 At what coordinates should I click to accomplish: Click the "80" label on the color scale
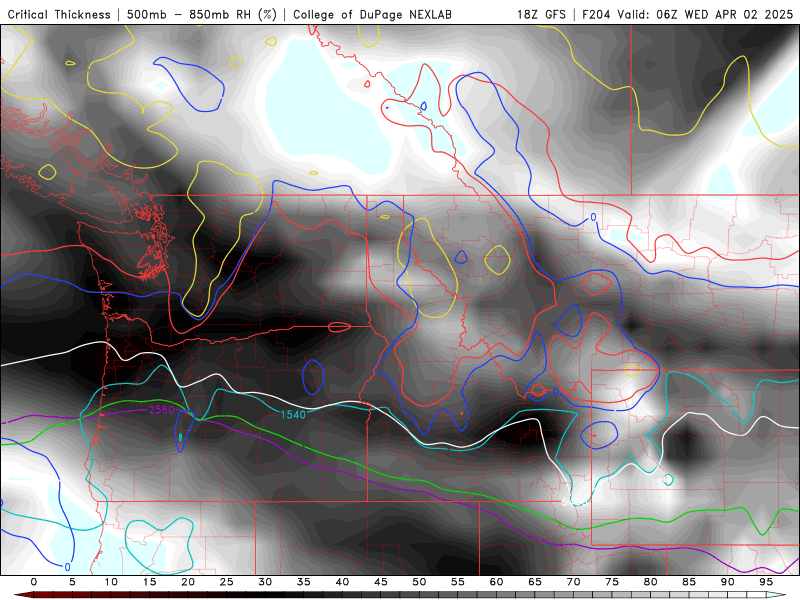tap(650, 582)
